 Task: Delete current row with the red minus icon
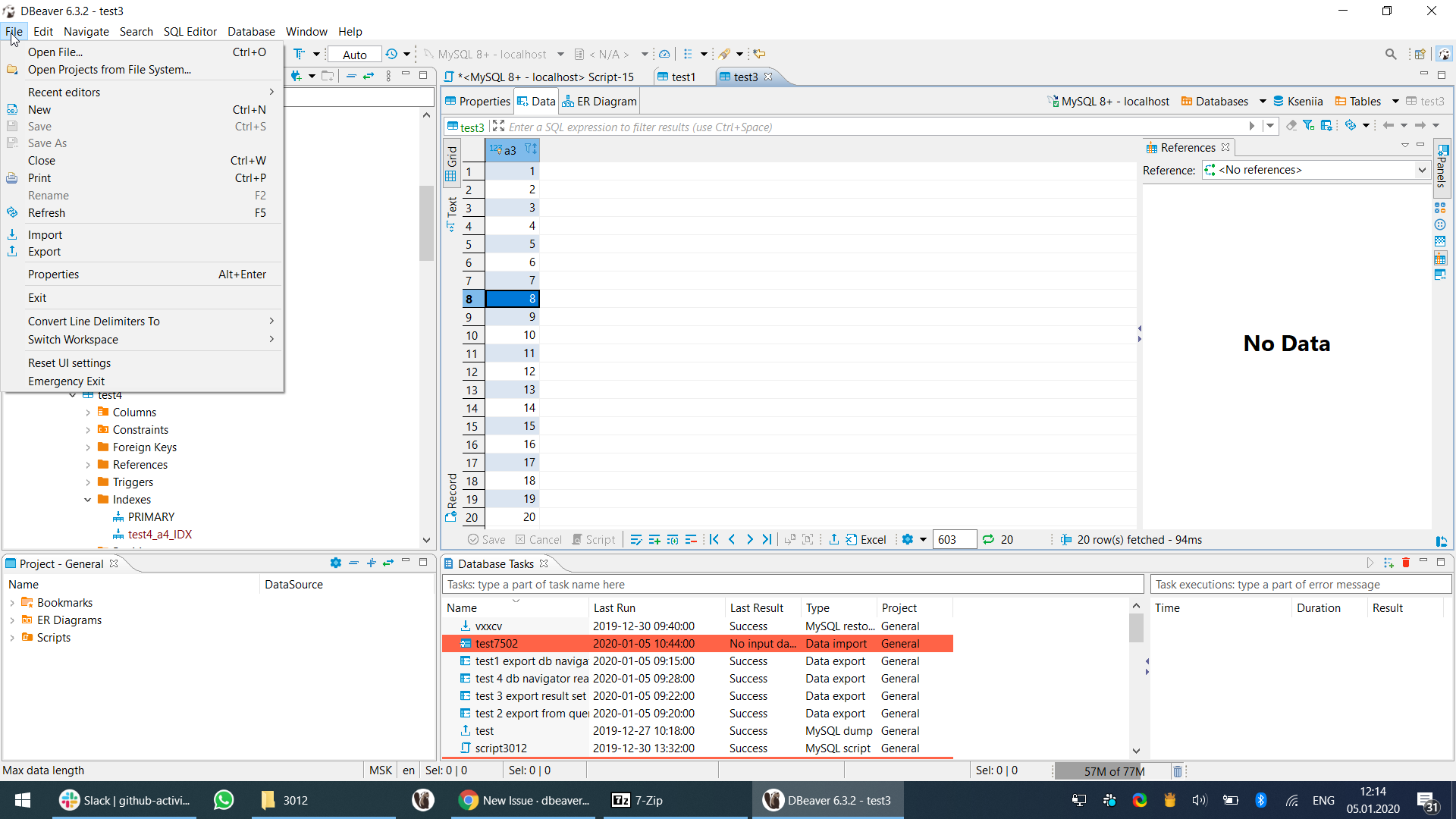pyautogui.click(x=691, y=539)
